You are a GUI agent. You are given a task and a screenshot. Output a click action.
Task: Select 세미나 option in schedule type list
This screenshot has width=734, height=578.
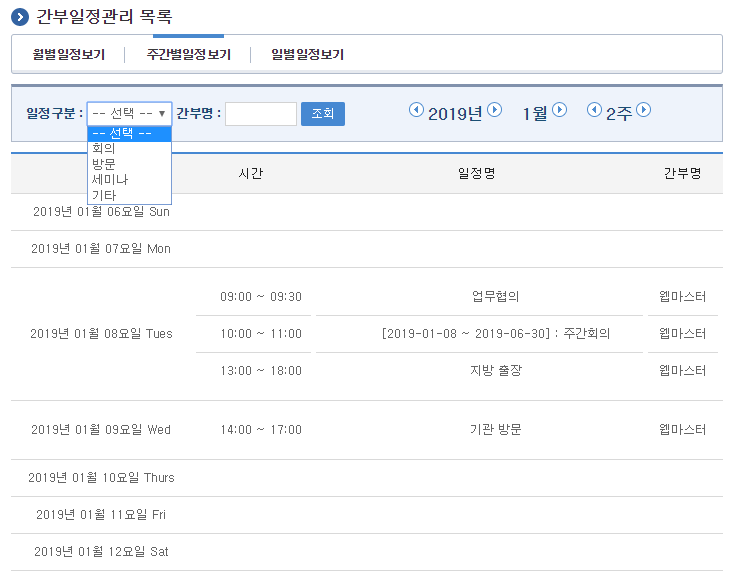pyautogui.click(x=109, y=180)
